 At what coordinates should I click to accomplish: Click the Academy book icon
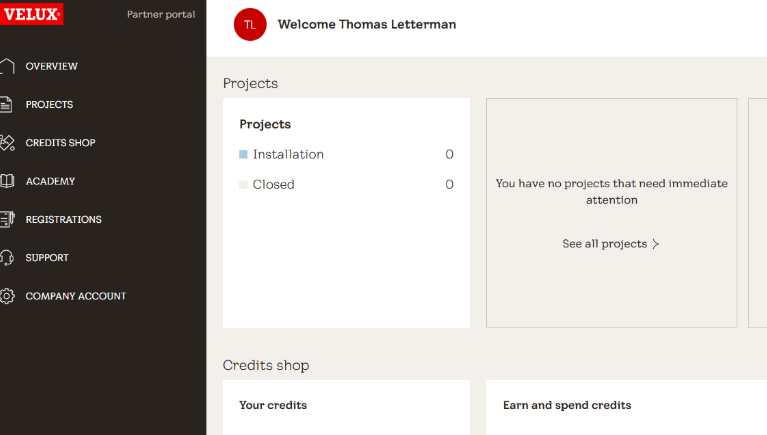(x=7, y=181)
